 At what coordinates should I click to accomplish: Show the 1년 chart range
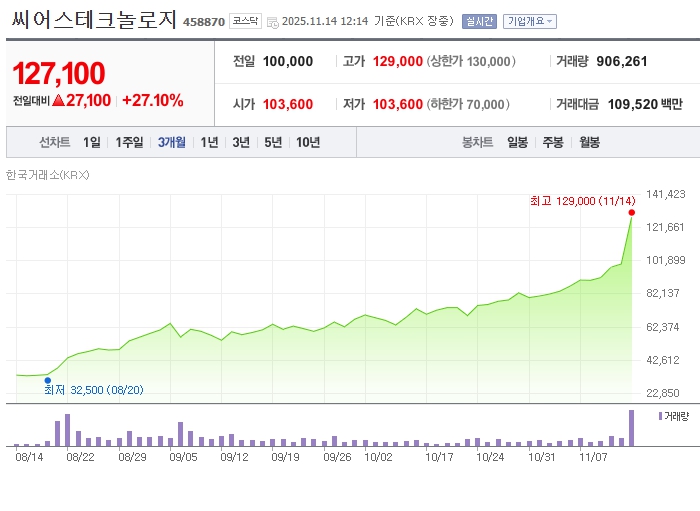pyautogui.click(x=209, y=143)
